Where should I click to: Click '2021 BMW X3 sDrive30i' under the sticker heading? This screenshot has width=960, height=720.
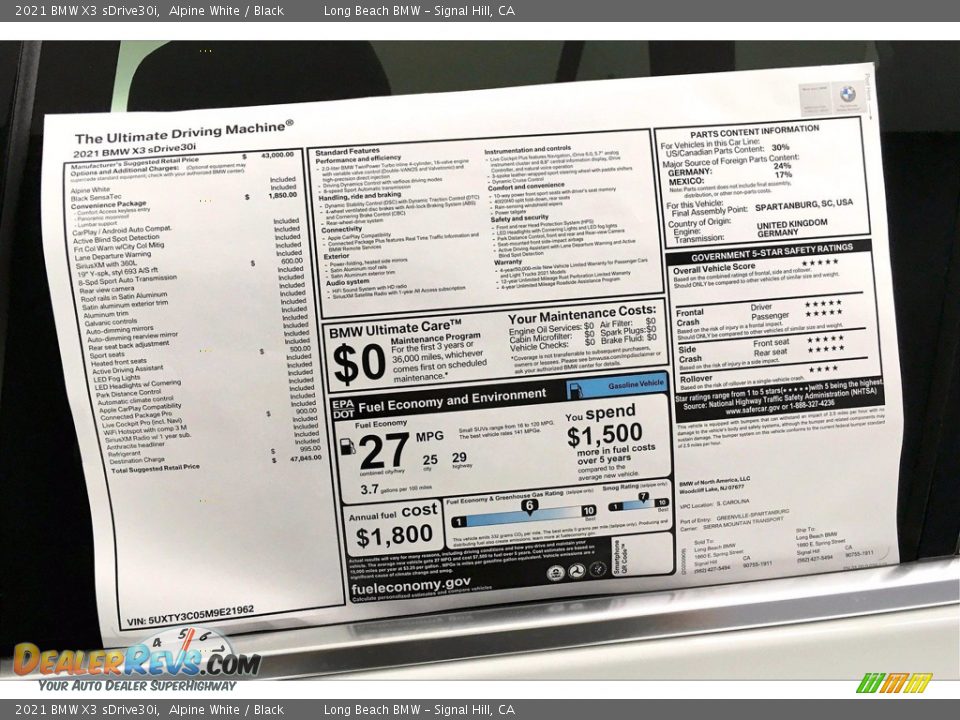point(135,150)
